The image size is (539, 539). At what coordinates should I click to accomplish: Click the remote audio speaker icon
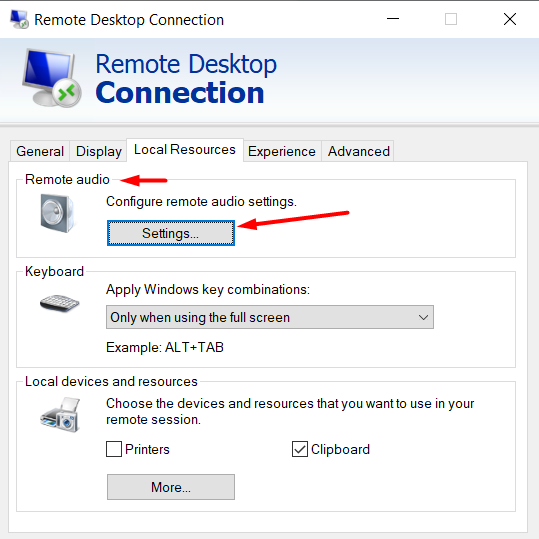[57, 213]
